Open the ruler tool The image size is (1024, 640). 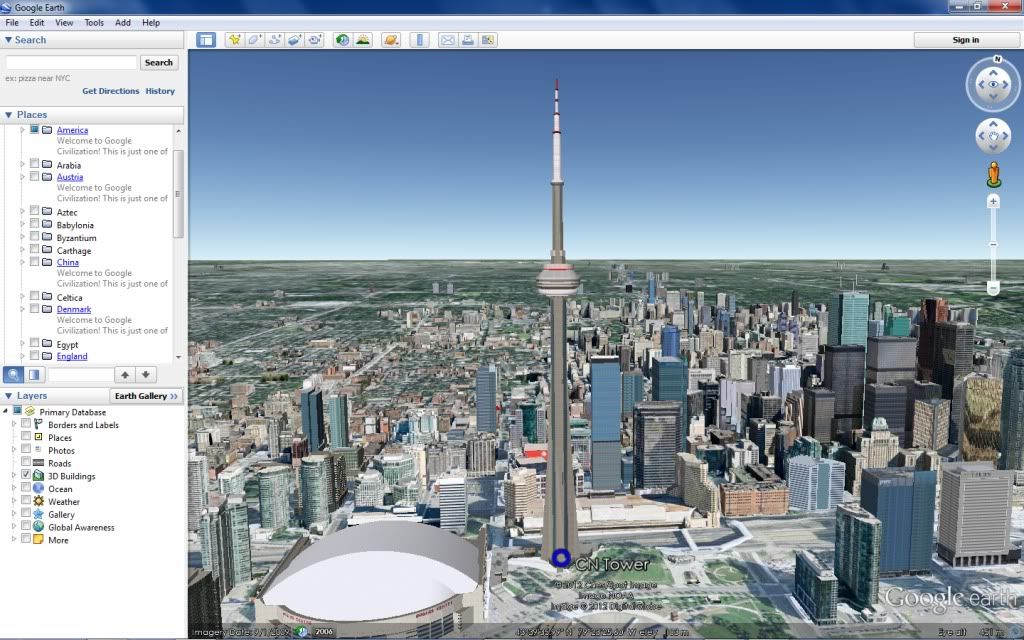pos(419,40)
